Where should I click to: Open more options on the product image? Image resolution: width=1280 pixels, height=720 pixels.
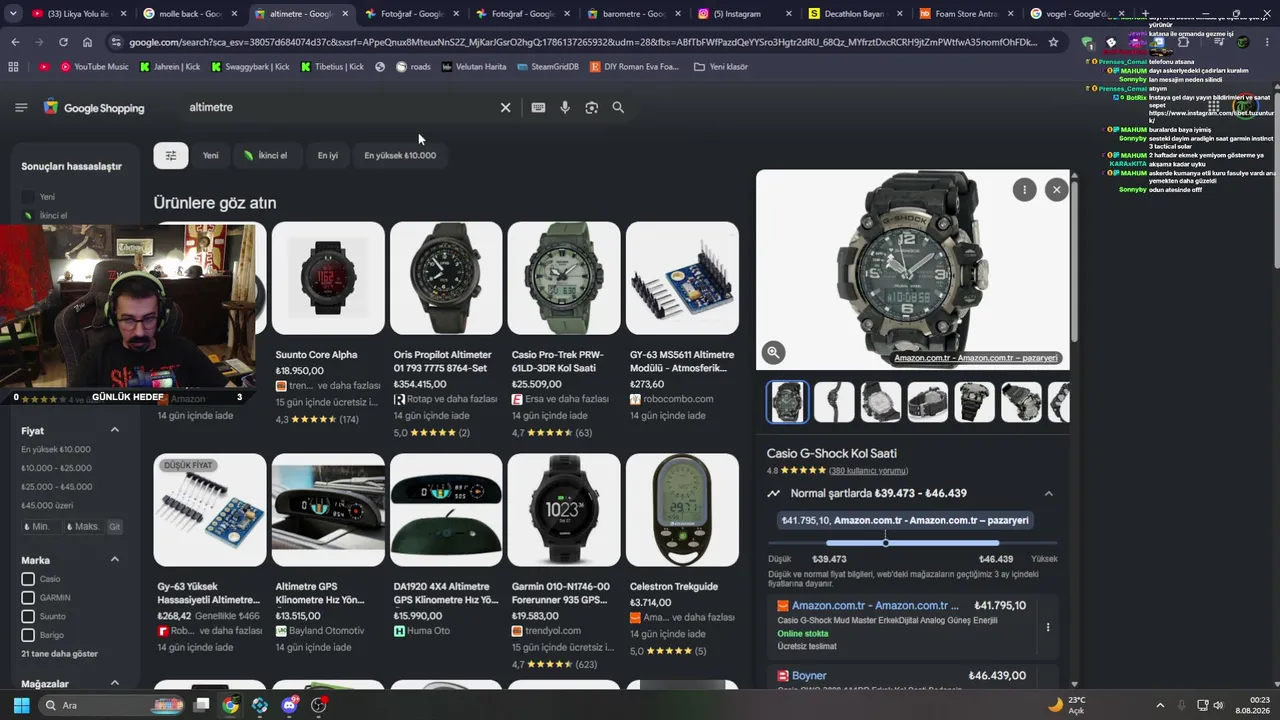[1024, 189]
